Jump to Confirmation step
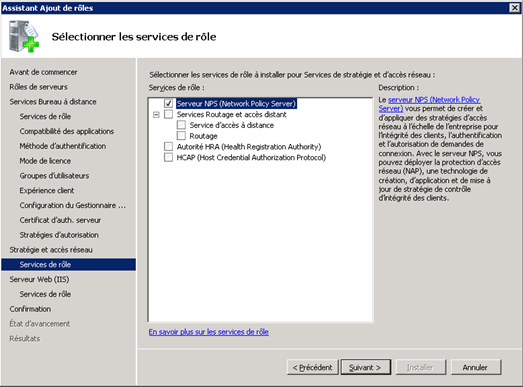523x387 pixels. 30,309
